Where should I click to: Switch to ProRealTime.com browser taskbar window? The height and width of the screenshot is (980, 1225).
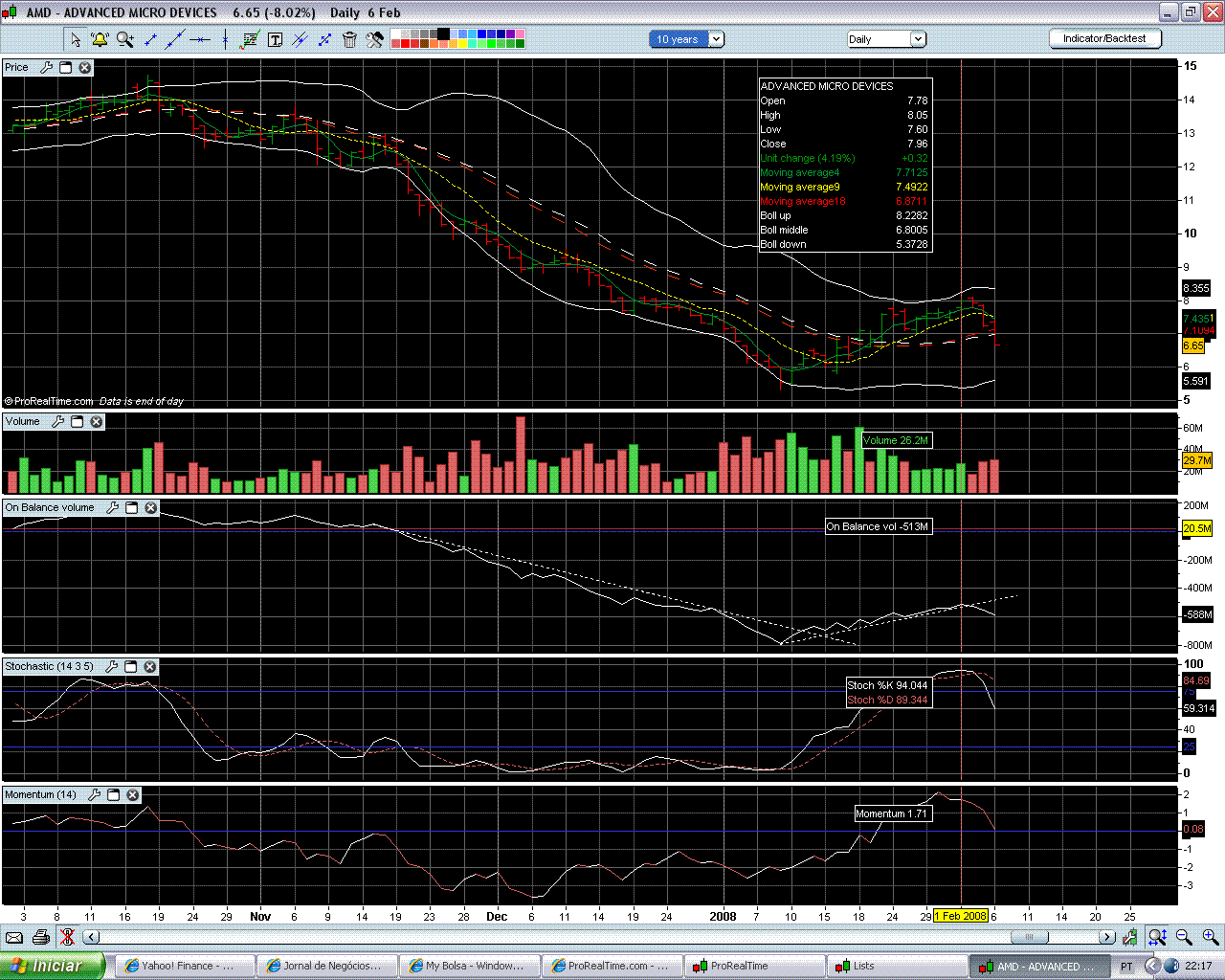click(612, 966)
